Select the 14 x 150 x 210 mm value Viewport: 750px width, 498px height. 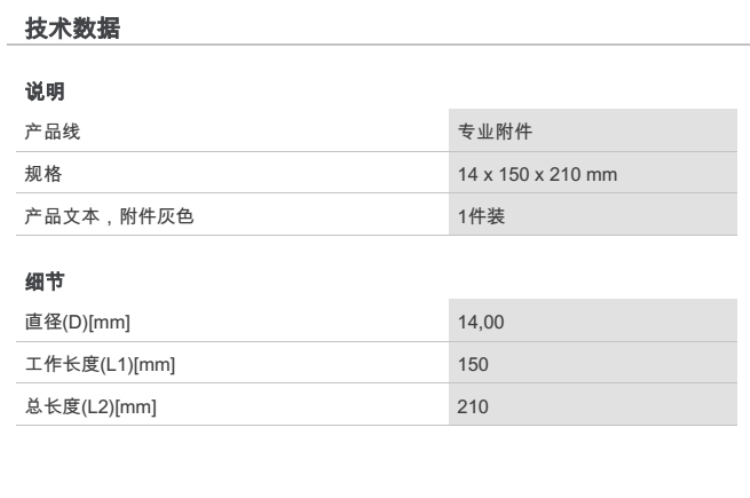point(537,175)
